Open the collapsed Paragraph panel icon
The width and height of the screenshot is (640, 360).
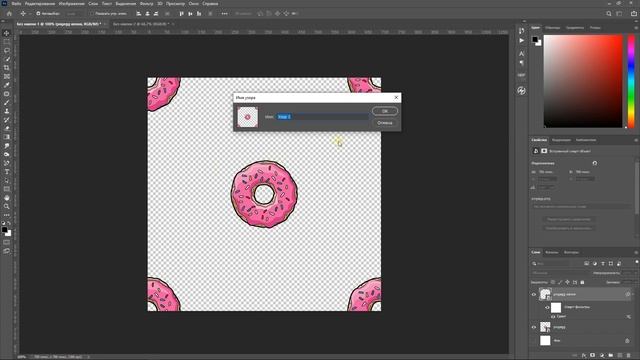522,63
